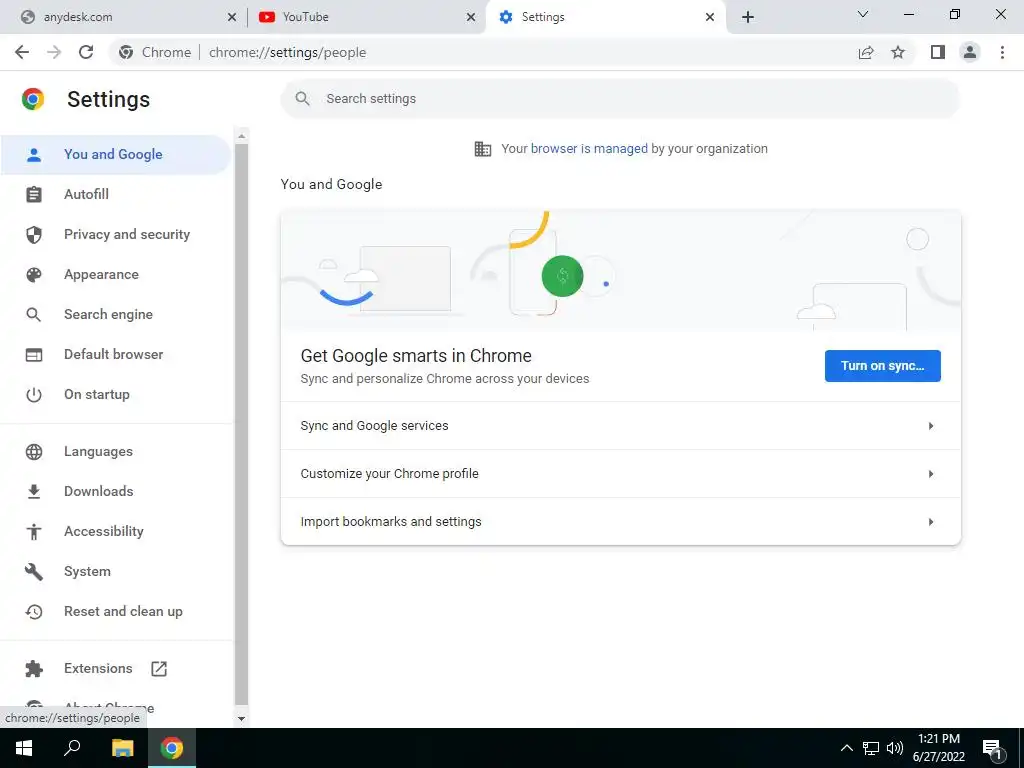Open Default browser settings

coord(116,355)
